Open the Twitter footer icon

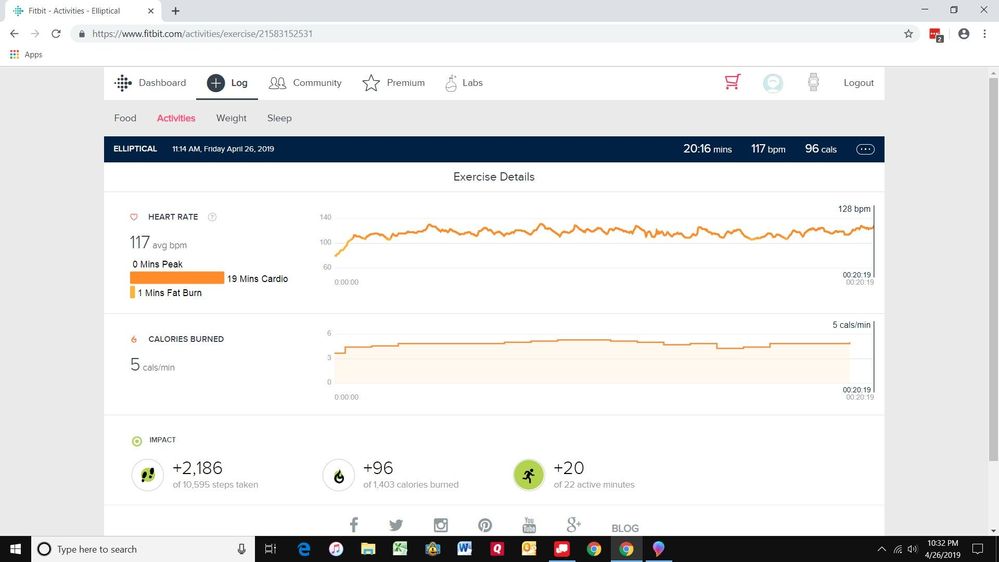click(396, 525)
